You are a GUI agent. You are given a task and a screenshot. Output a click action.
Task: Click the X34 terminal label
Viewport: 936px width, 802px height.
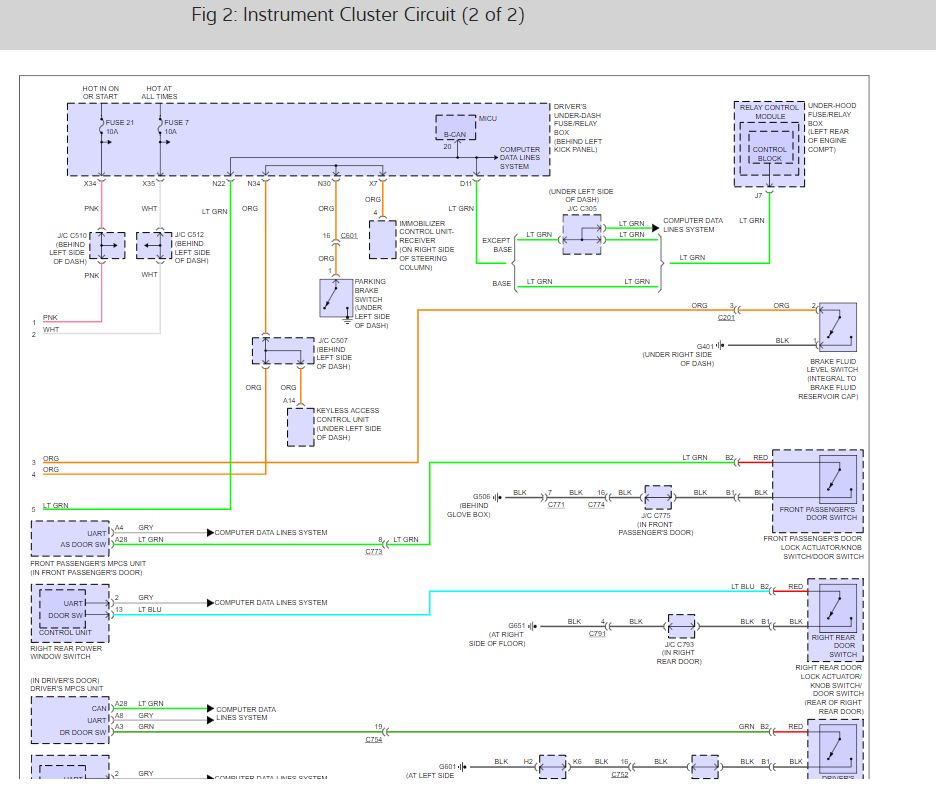coord(90,183)
